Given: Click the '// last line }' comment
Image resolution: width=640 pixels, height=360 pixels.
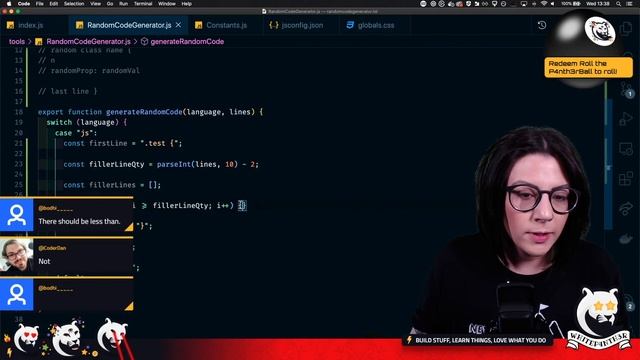Looking at the screenshot, I should 68,91.
